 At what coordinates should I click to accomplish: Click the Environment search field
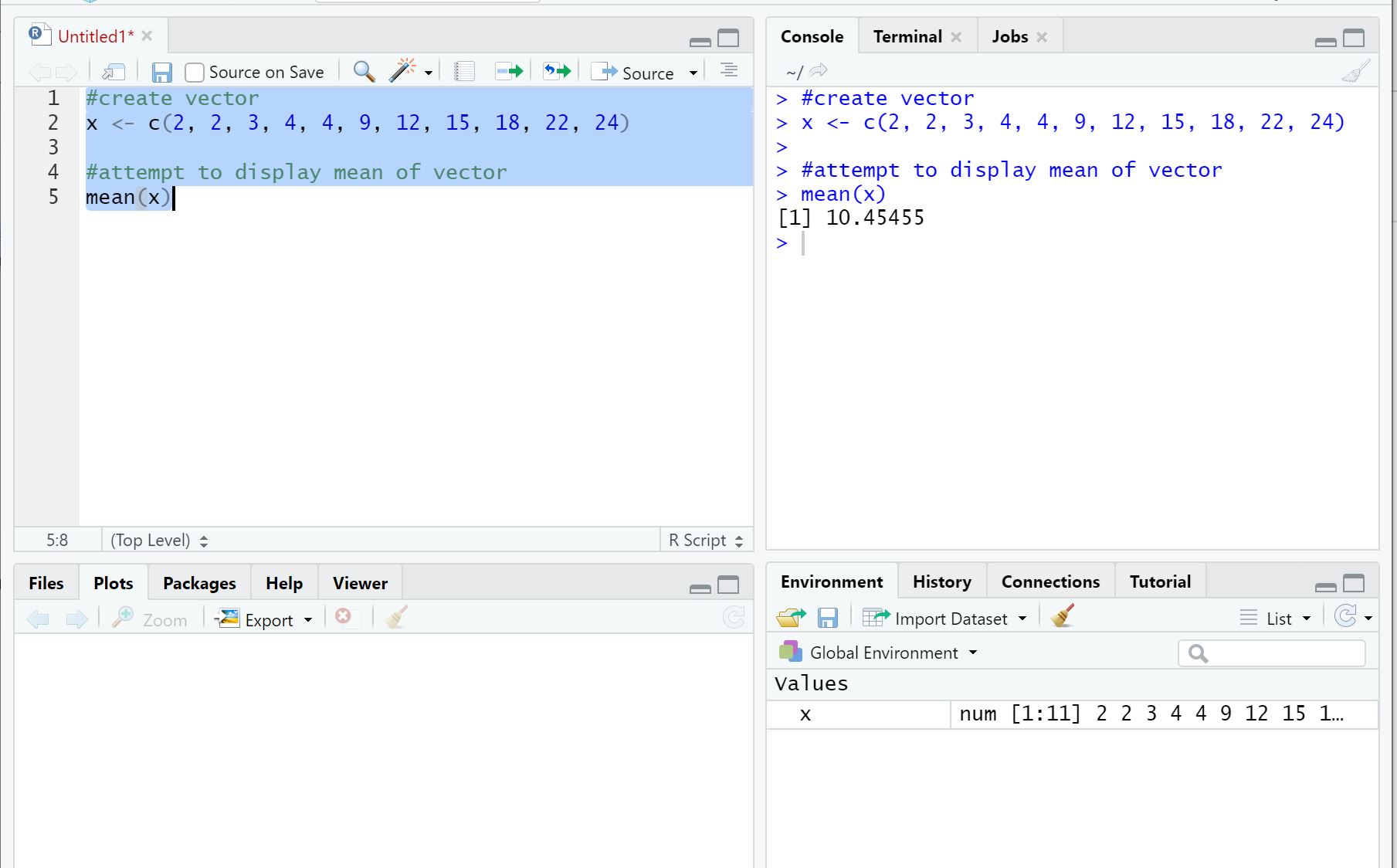pos(1272,653)
